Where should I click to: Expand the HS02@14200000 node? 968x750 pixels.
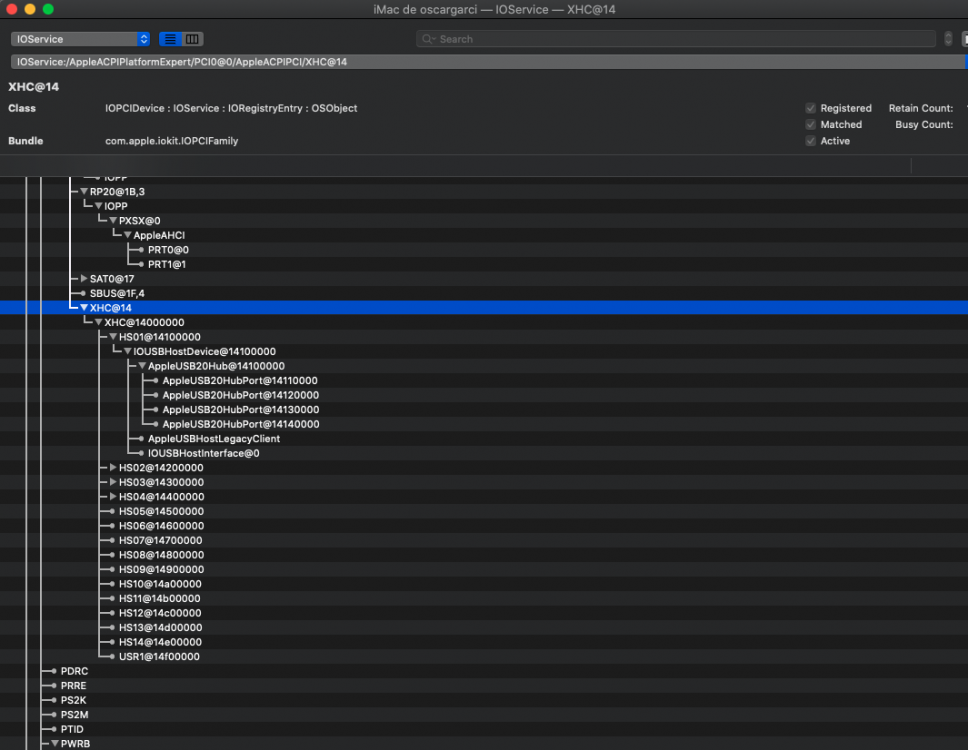tap(113, 467)
